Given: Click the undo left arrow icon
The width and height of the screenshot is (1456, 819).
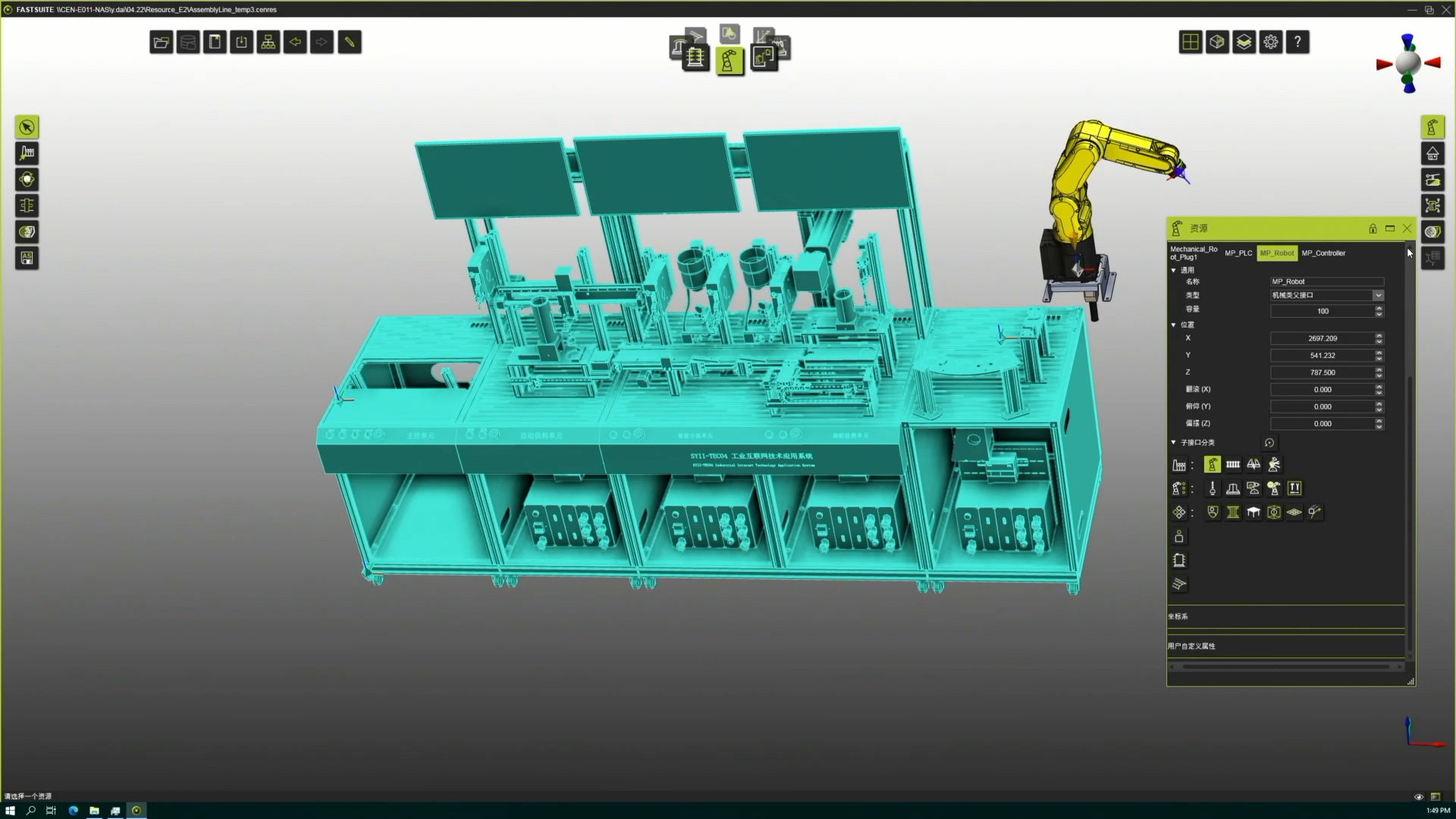Looking at the screenshot, I should (x=295, y=42).
